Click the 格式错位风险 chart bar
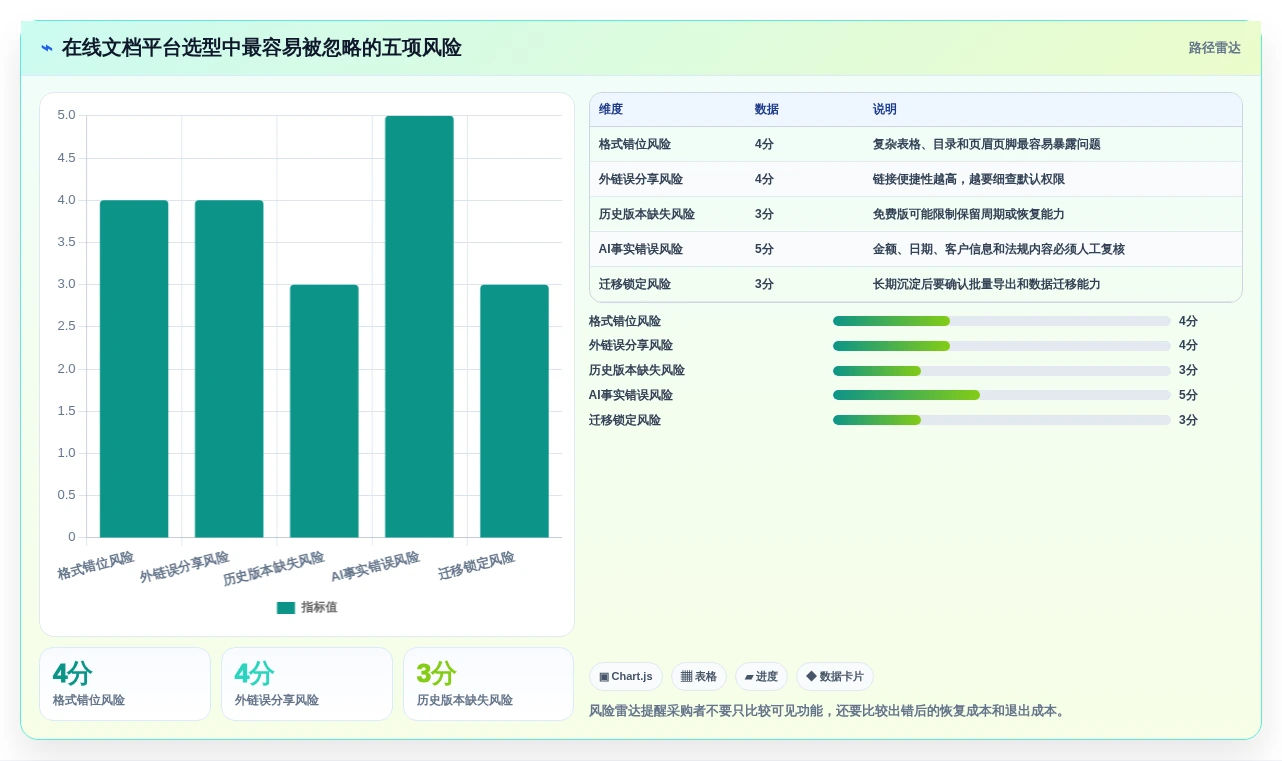Viewport: 1282px width, 761px height. (x=134, y=369)
